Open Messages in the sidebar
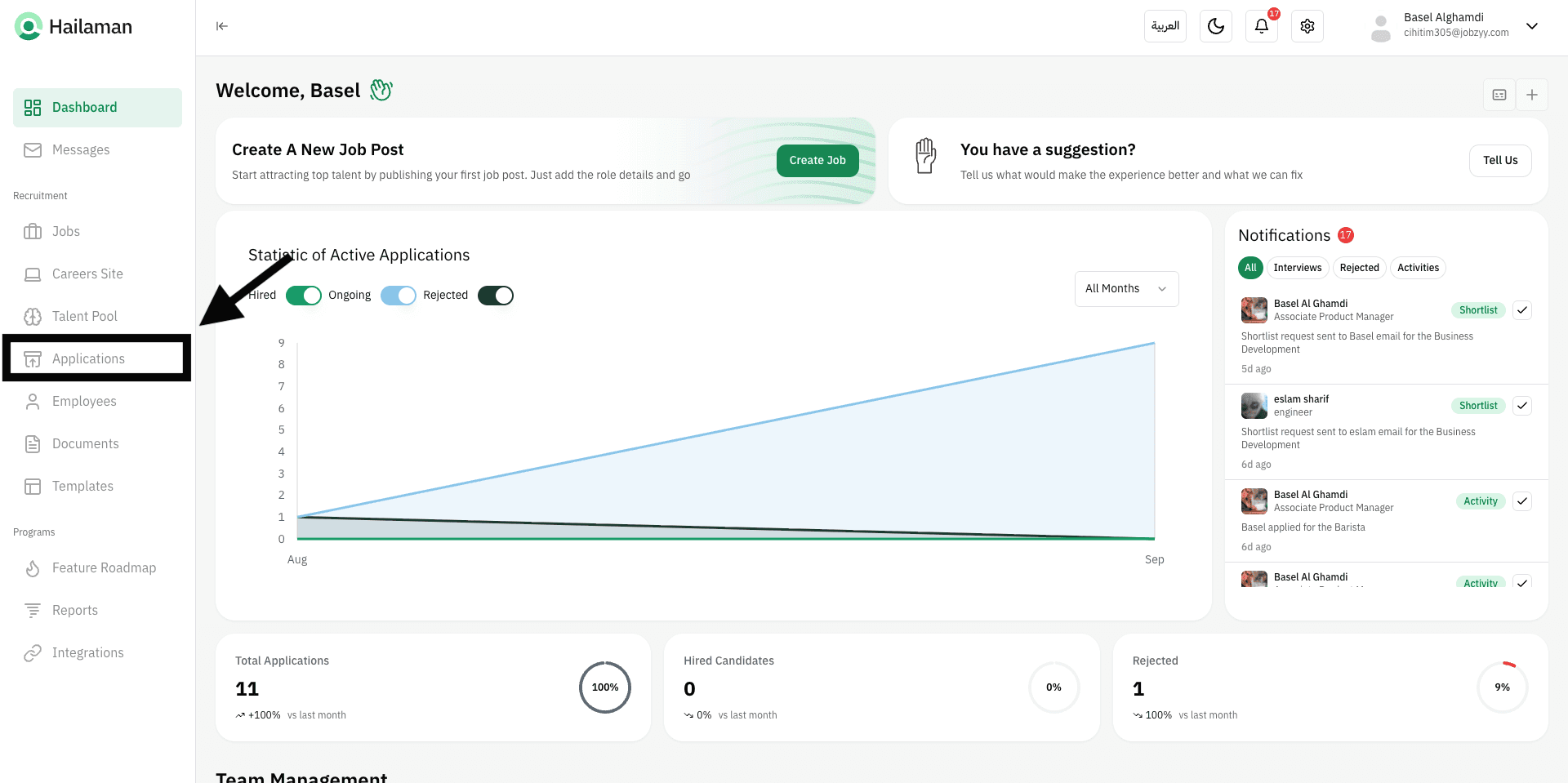Screen dimensions: 1568x783 [97, 150]
